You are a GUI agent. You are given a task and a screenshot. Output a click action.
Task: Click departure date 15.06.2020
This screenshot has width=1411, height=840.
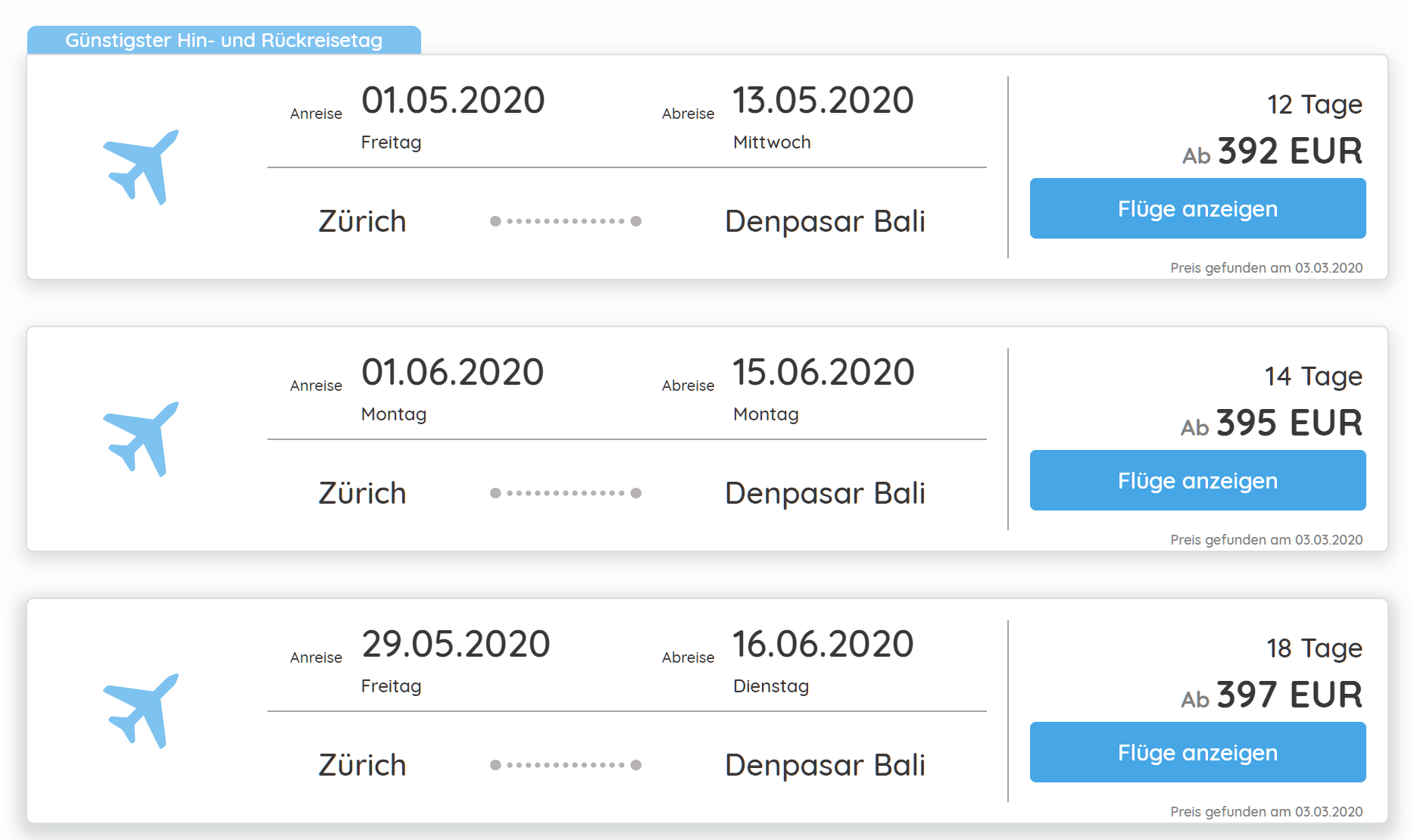point(823,373)
